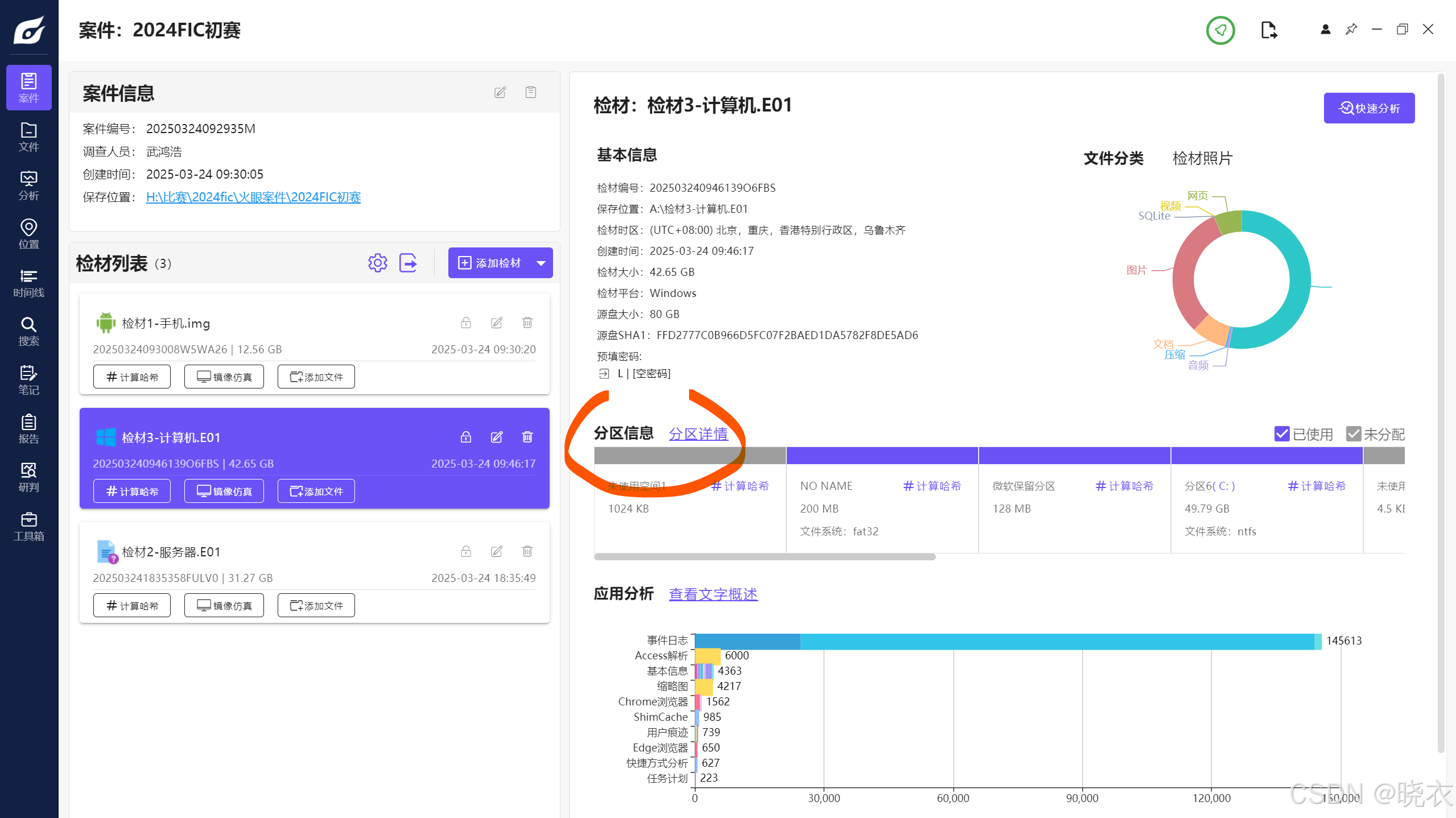Click the teal segment in donut chart

1300,279
